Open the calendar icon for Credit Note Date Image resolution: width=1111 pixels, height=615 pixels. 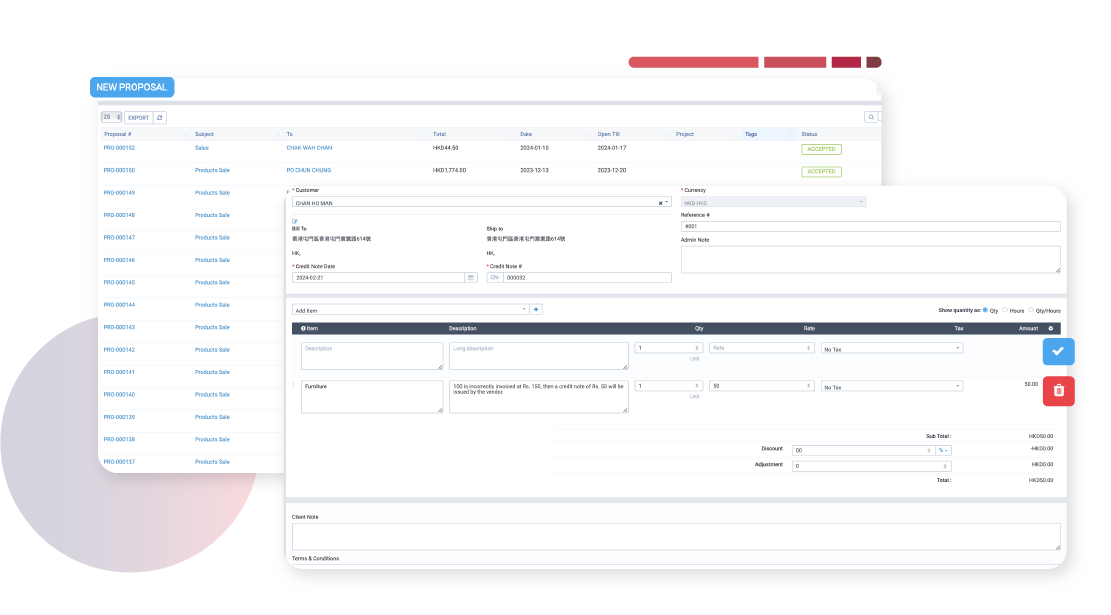470,278
